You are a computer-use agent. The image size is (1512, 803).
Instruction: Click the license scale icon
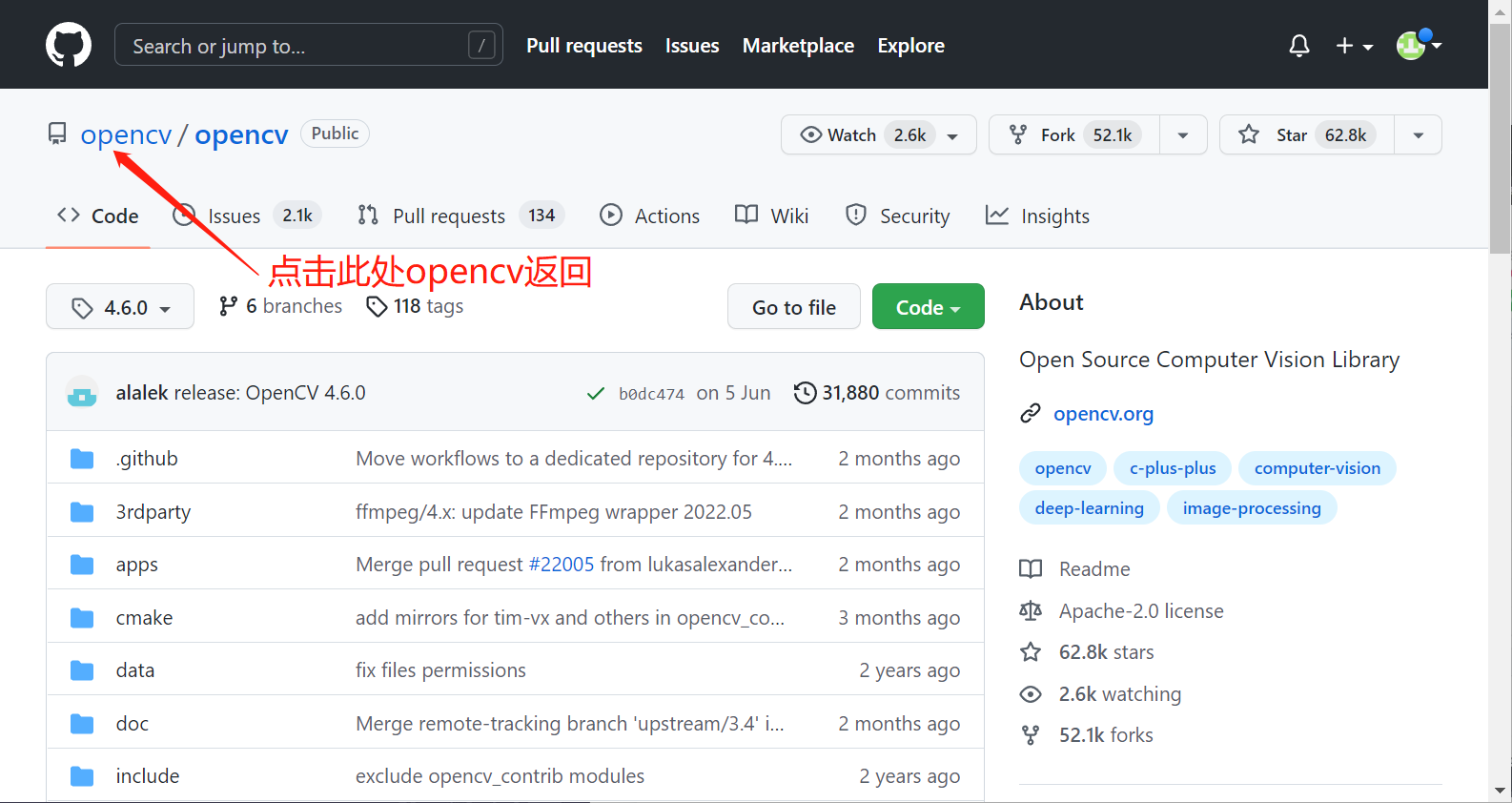pyautogui.click(x=1031, y=610)
